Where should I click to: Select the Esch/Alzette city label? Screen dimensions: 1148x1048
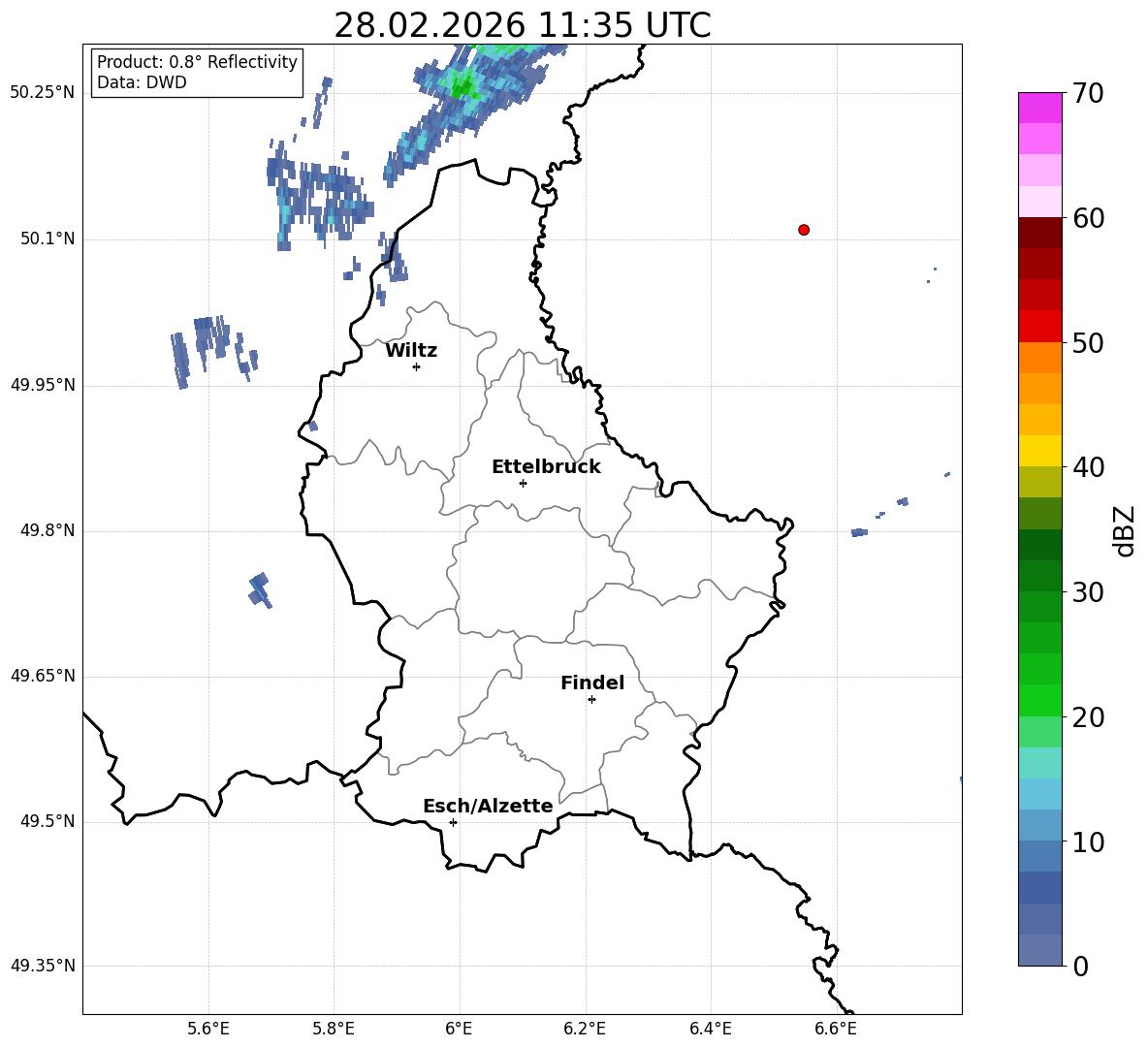point(489,806)
